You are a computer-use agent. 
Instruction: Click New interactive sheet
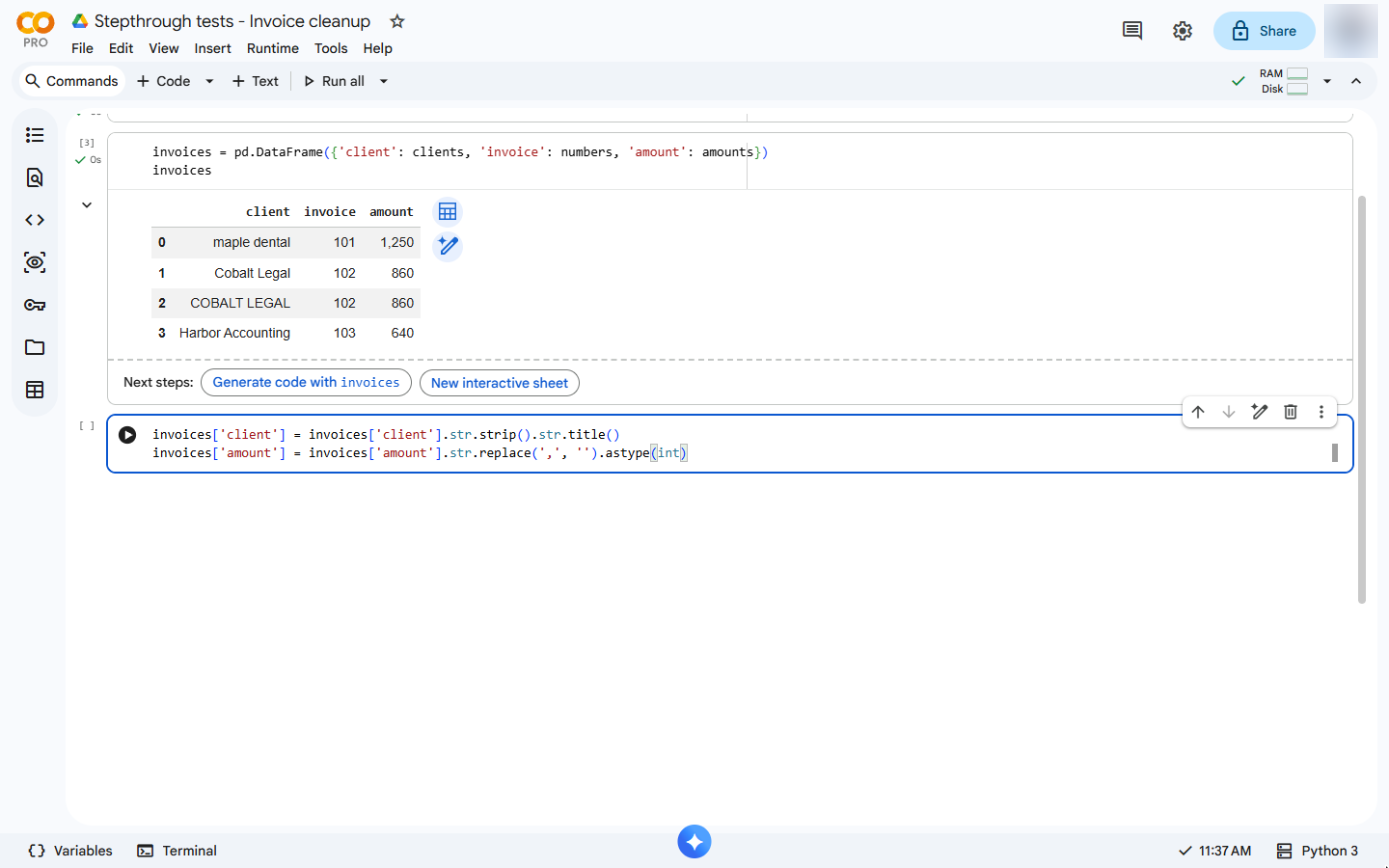pos(499,383)
